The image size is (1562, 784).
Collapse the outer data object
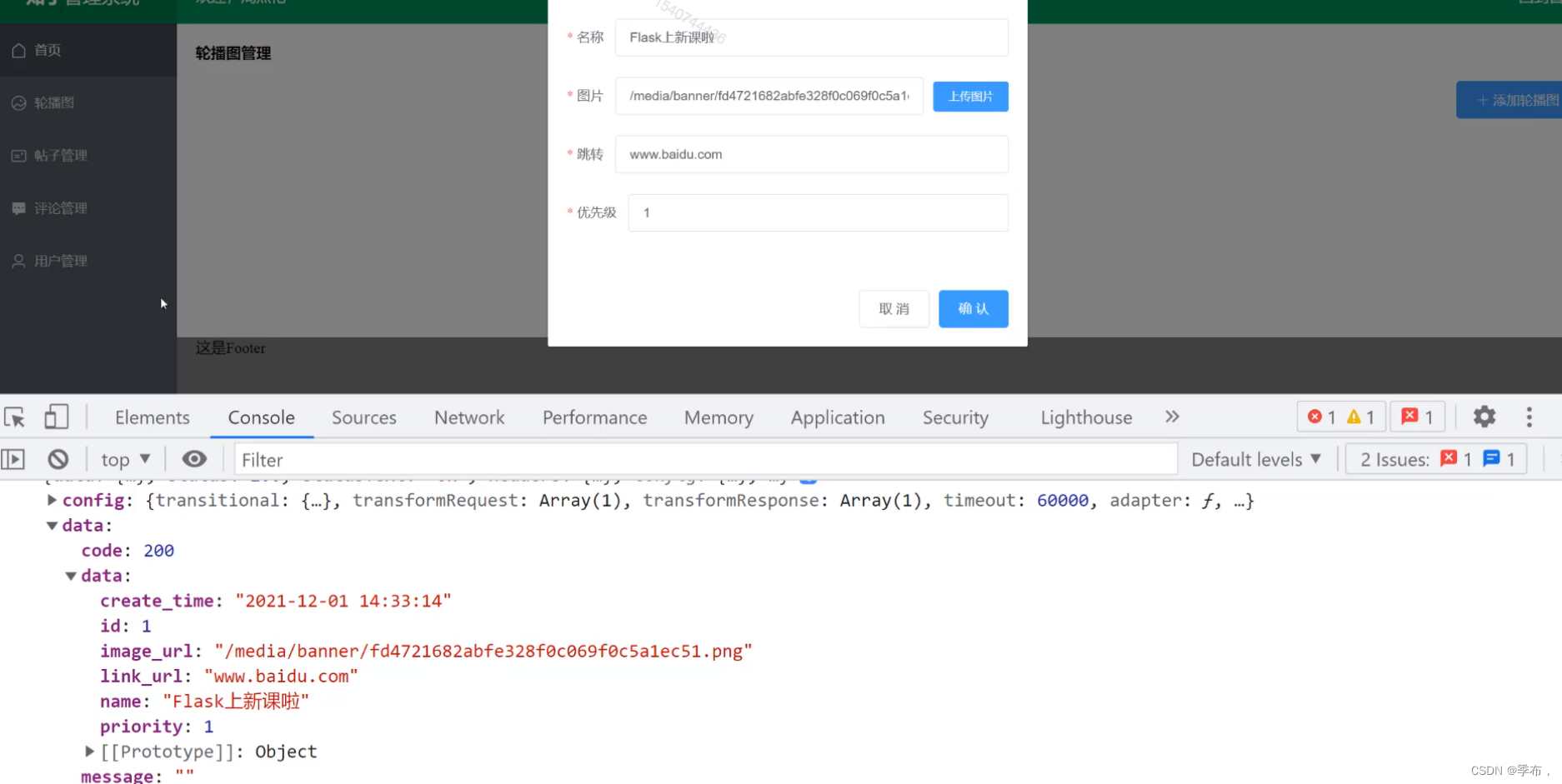[52, 526]
